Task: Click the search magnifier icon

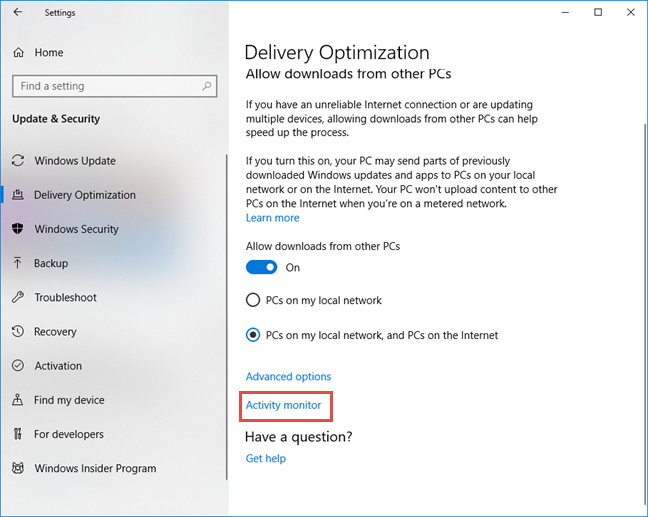Action: [207, 86]
